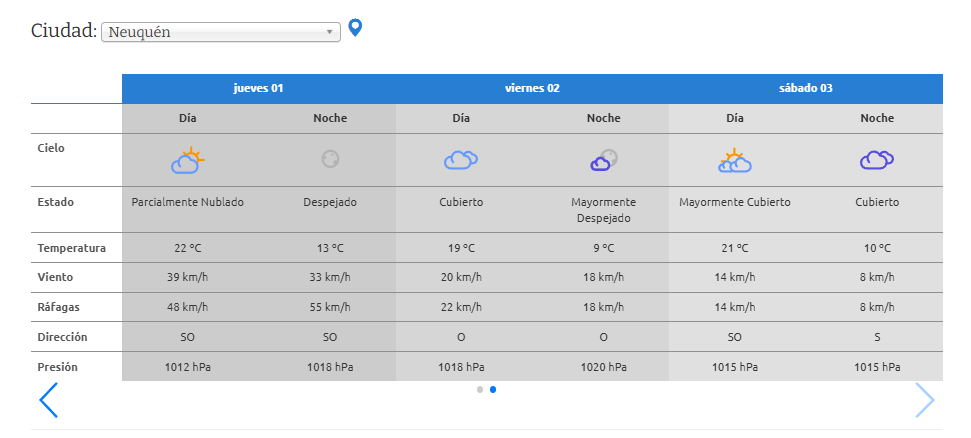Click the right next arrow
The width and height of the screenshot is (971, 438).
(x=925, y=400)
